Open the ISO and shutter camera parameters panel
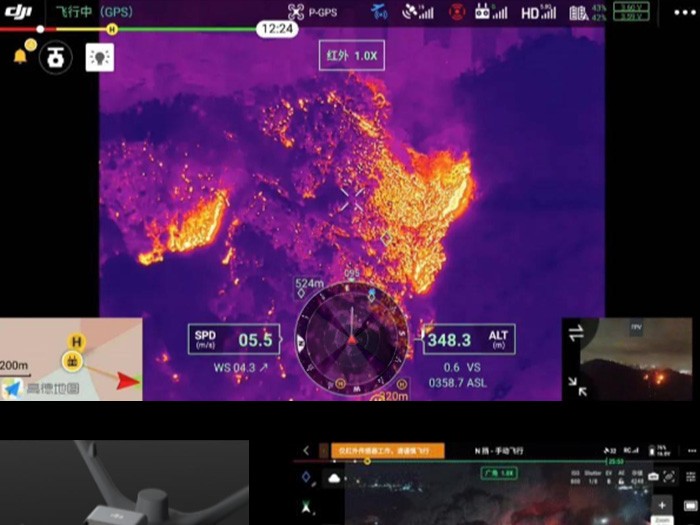This screenshot has width=700, height=525. click(606, 477)
